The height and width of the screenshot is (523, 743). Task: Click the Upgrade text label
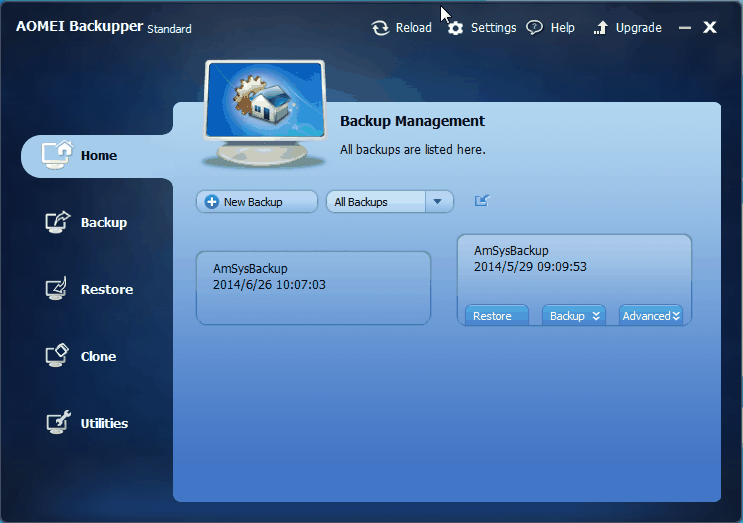coord(638,28)
